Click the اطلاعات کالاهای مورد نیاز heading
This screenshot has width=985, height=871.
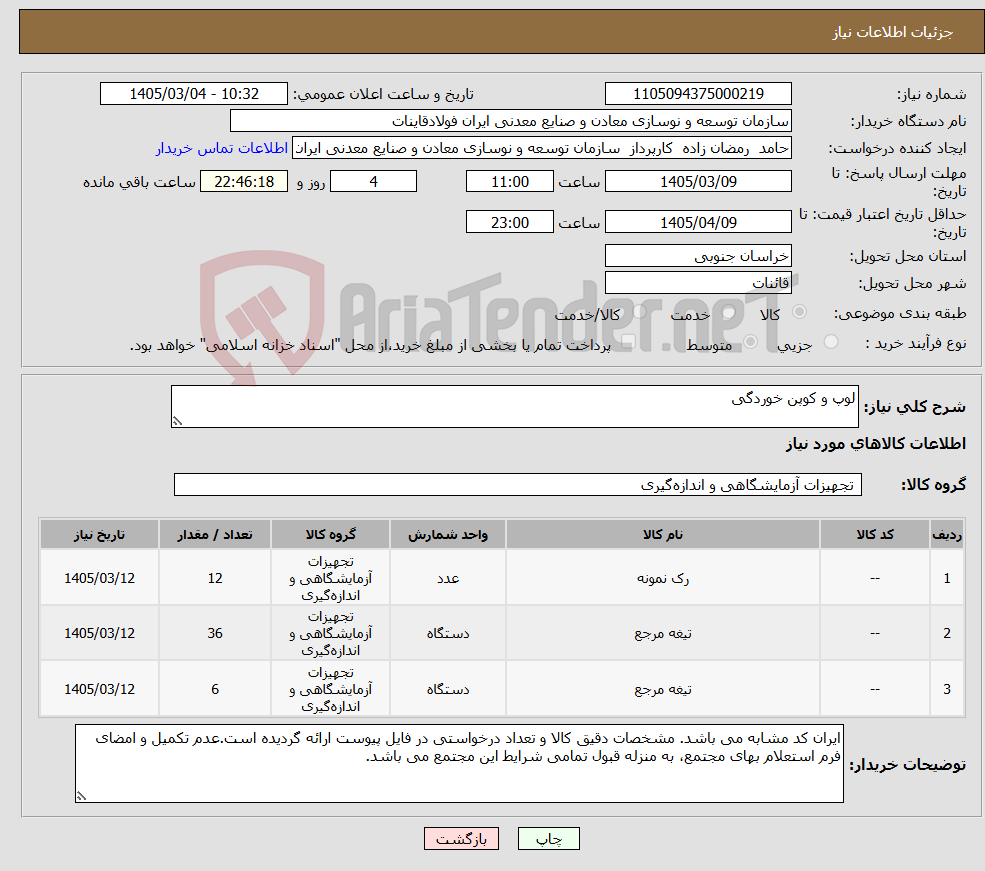[x=876, y=444]
